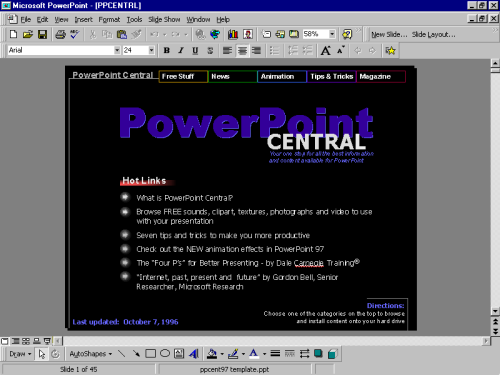500x375 pixels.
Task: Click the Animation Effects star icon
Action: (x=390, y=50)
